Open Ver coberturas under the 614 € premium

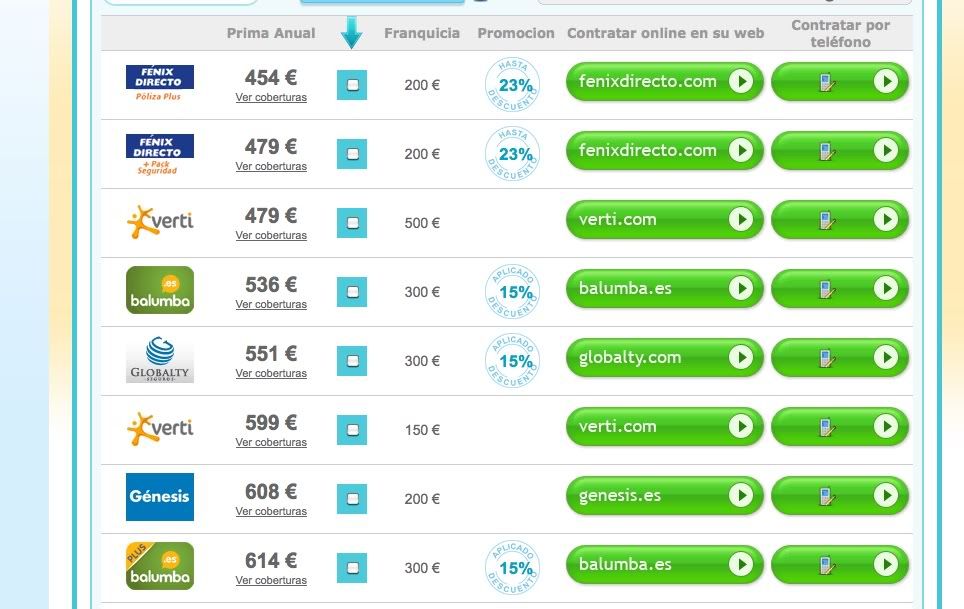pos(271,580)
